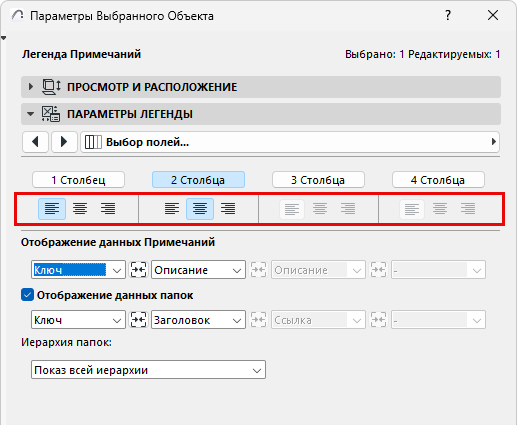
Task: Open the folder data Ключ dropdown
Action: tap(78, 320)
